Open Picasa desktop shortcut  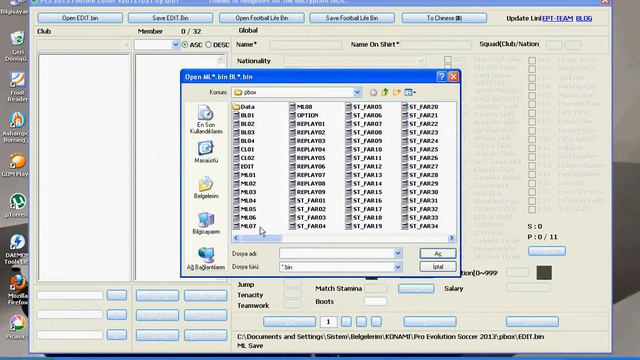(x=17, y=327)
